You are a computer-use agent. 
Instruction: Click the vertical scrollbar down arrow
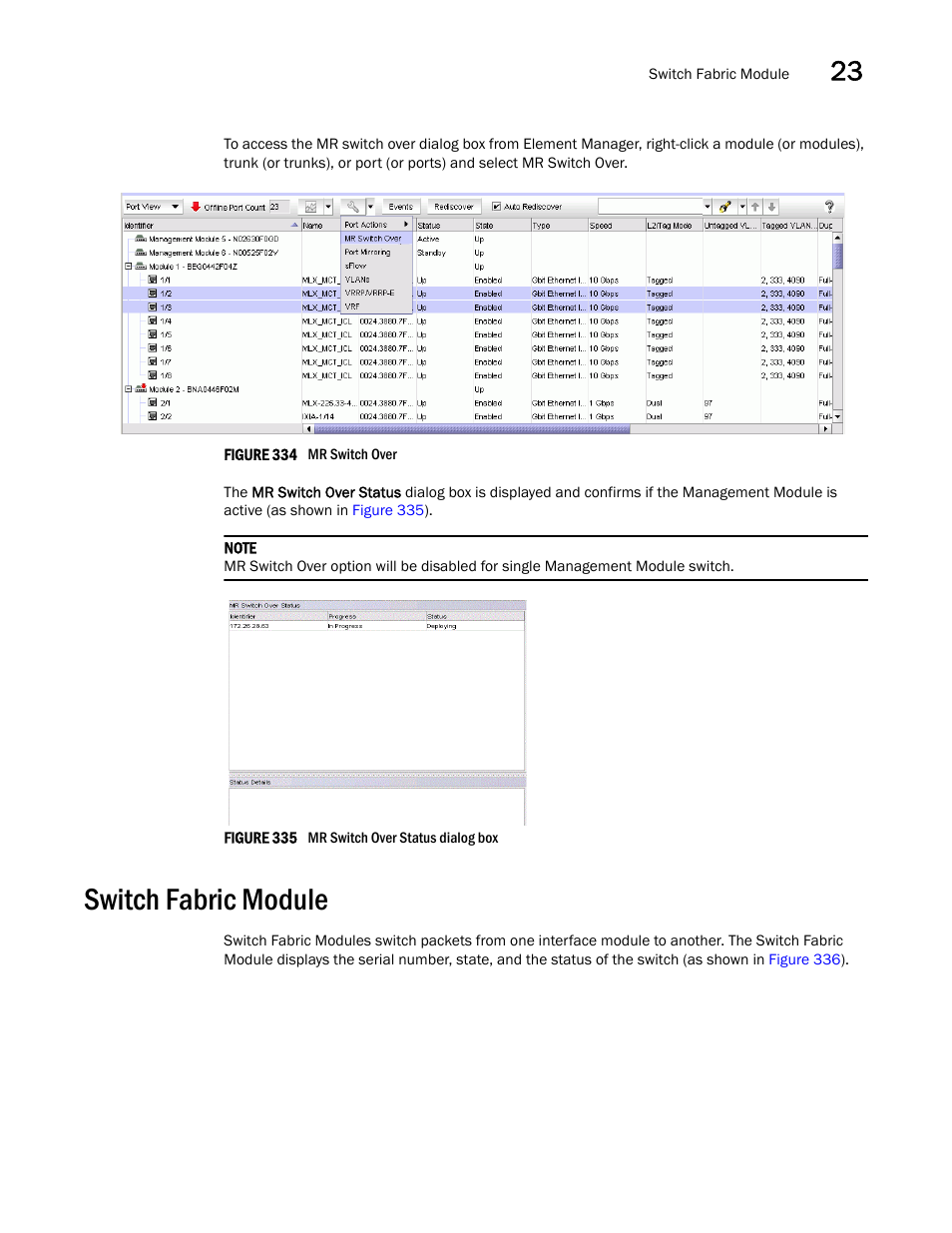coord(837,416)
